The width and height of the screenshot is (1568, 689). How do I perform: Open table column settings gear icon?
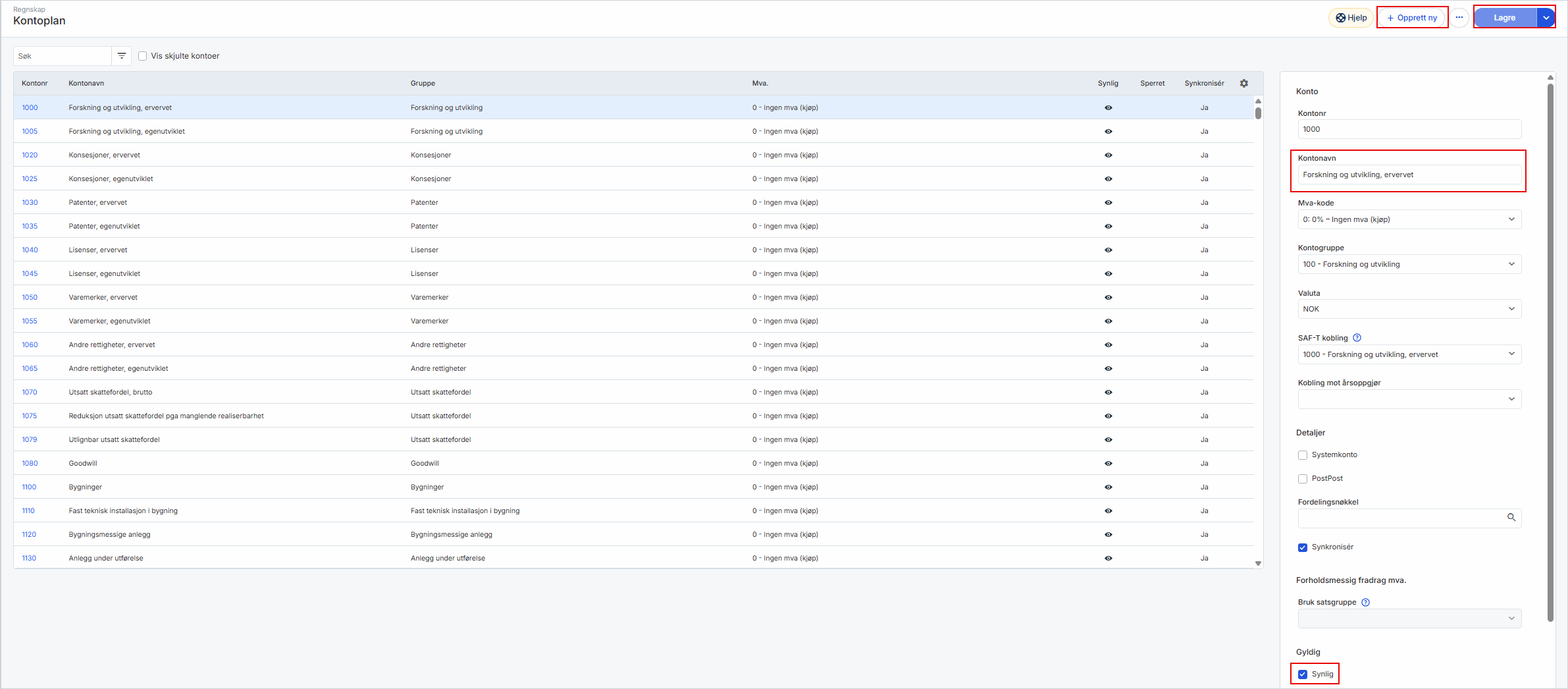click(x=1243, y=84)
